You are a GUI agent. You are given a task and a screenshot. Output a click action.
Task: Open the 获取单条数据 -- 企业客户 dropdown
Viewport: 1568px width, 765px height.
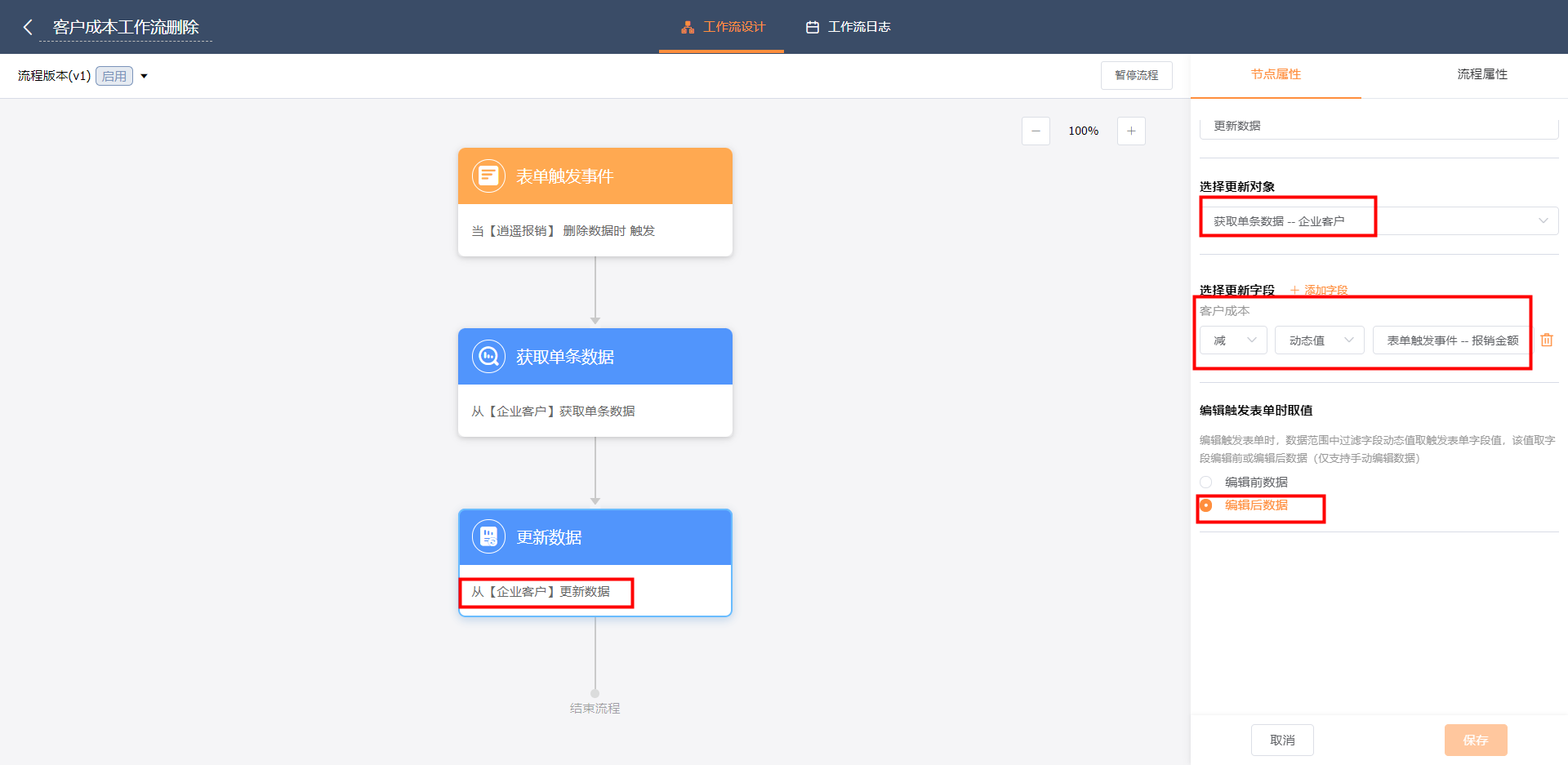1379,220
